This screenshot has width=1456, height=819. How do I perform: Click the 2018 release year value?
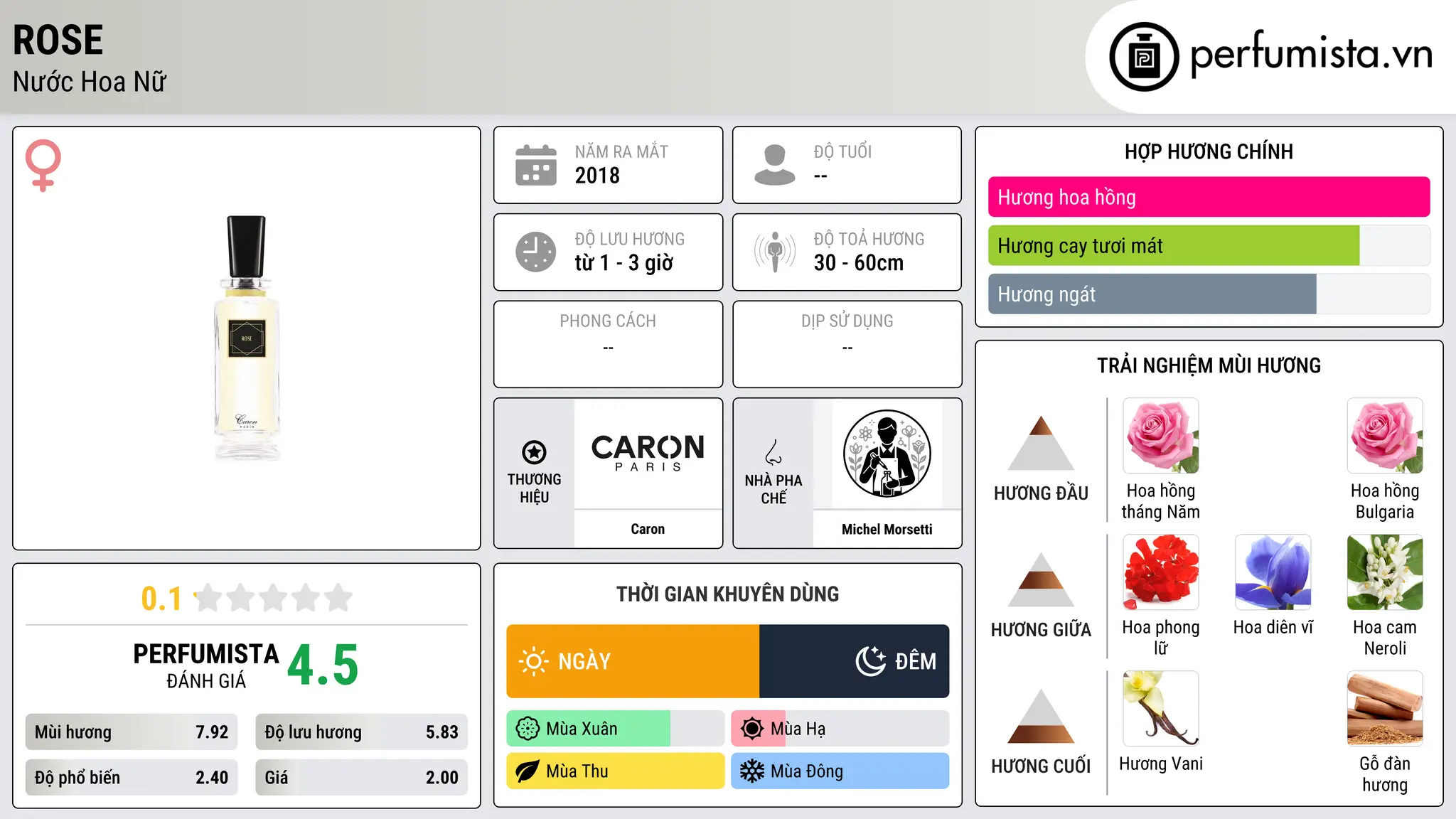click(597, 176)
